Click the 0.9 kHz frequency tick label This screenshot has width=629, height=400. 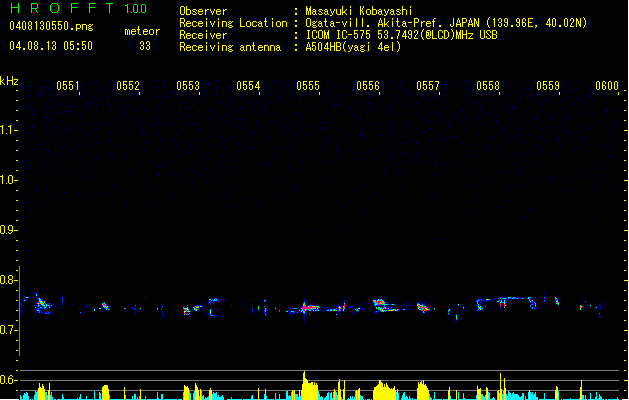[8, 230]
